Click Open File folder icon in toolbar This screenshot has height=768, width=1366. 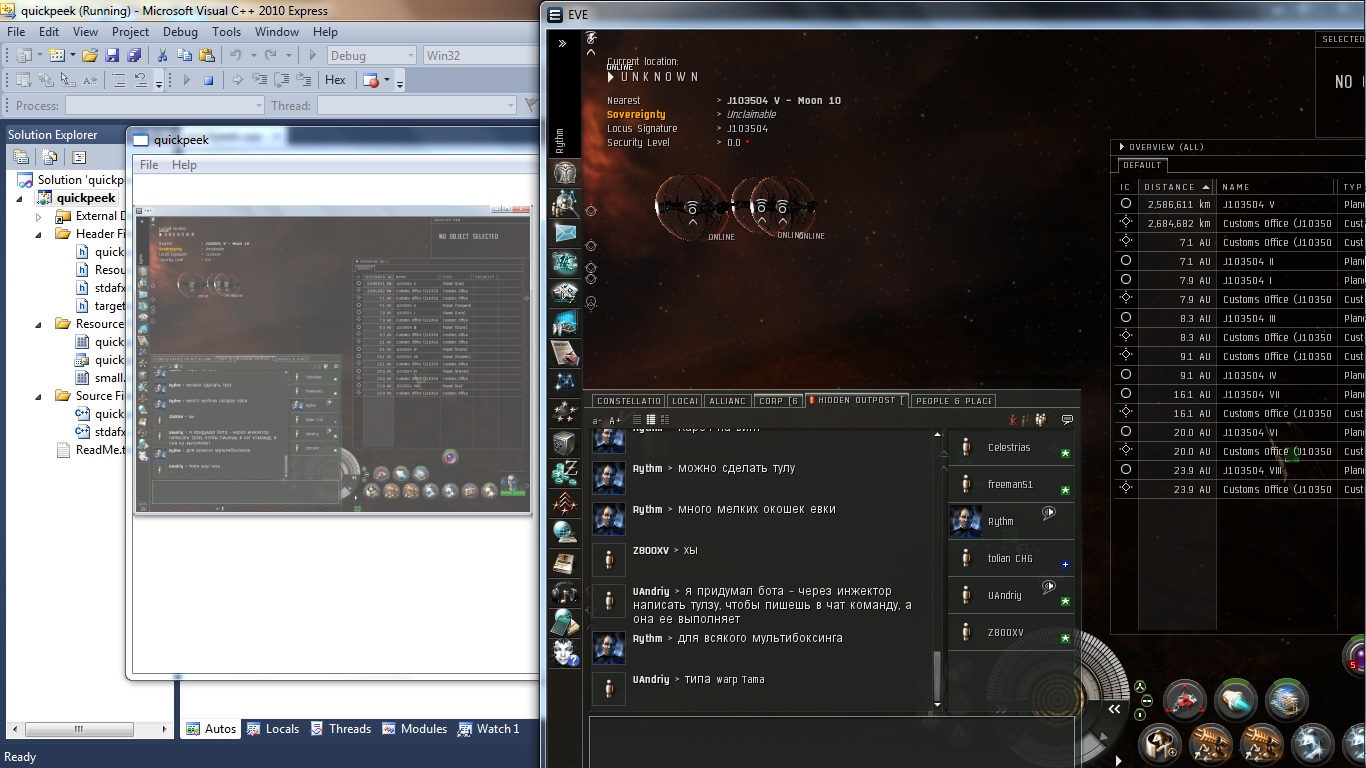pos(90,55)
